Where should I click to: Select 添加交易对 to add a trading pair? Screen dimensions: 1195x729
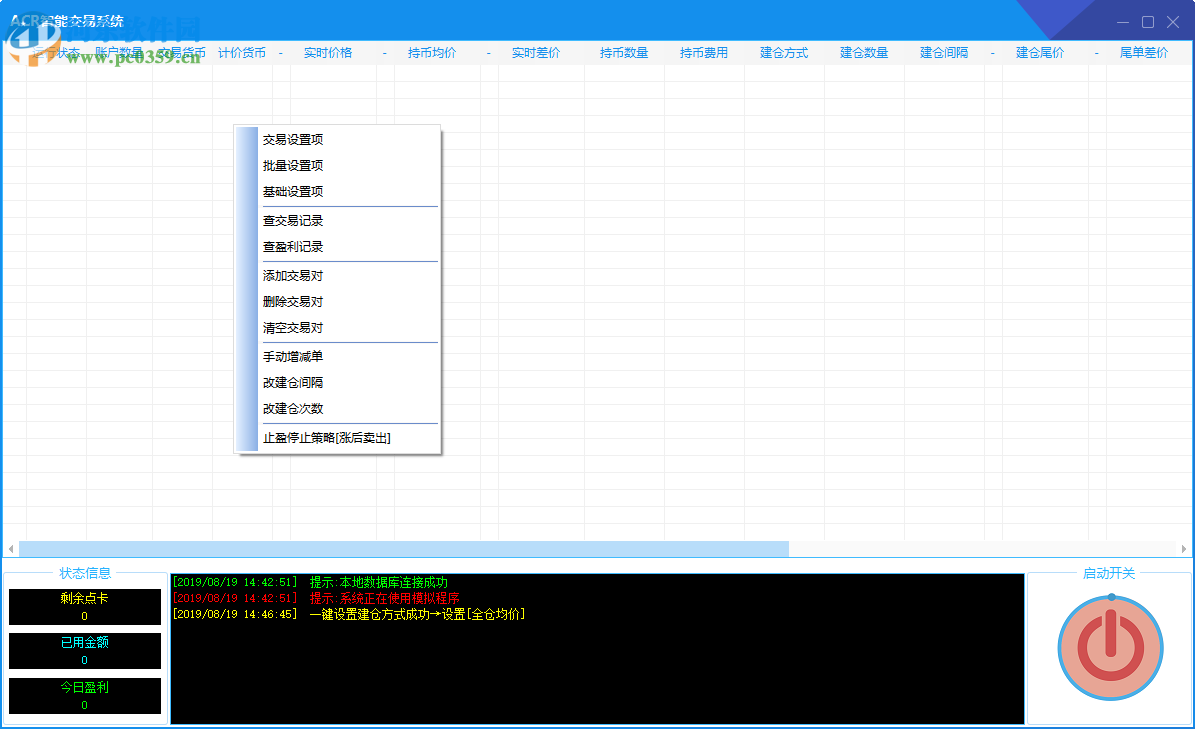[292, 275]
